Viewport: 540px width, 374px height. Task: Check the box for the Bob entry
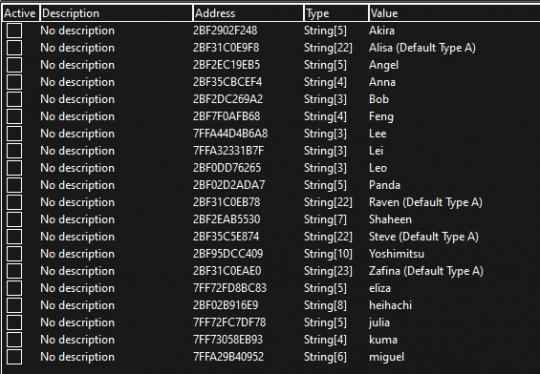tap(14, 99)
